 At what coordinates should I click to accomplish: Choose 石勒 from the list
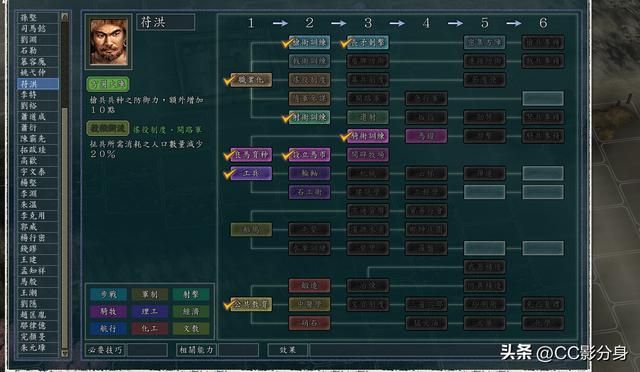38,51
